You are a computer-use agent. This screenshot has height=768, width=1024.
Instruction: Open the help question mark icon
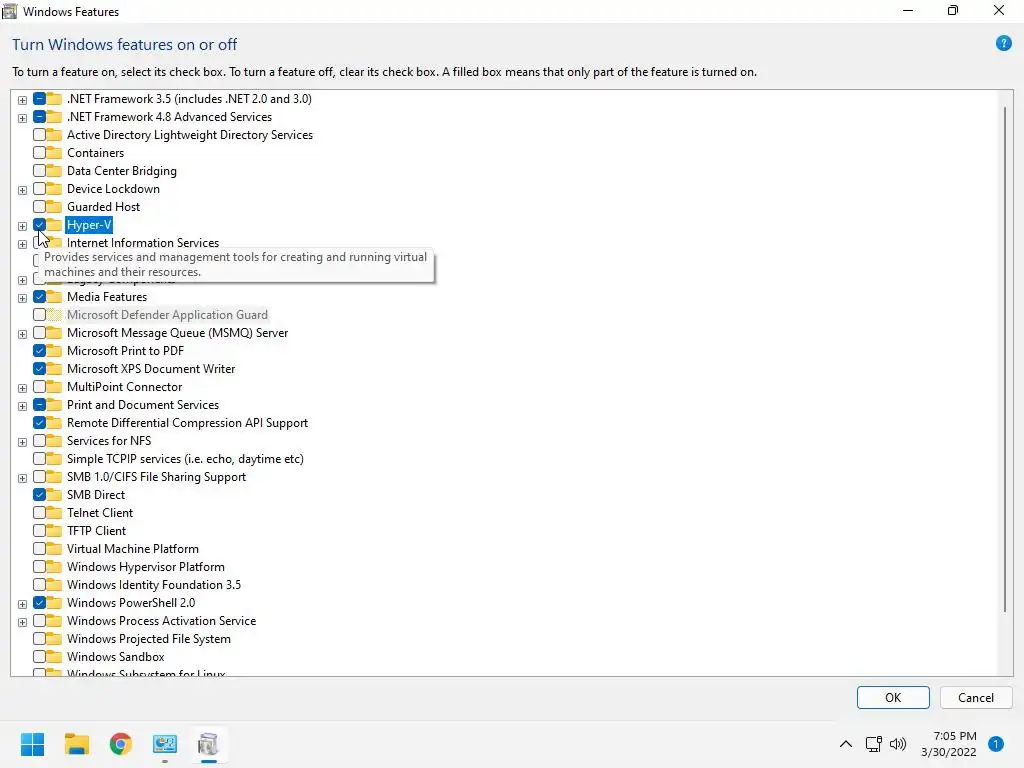point(1003,44)
